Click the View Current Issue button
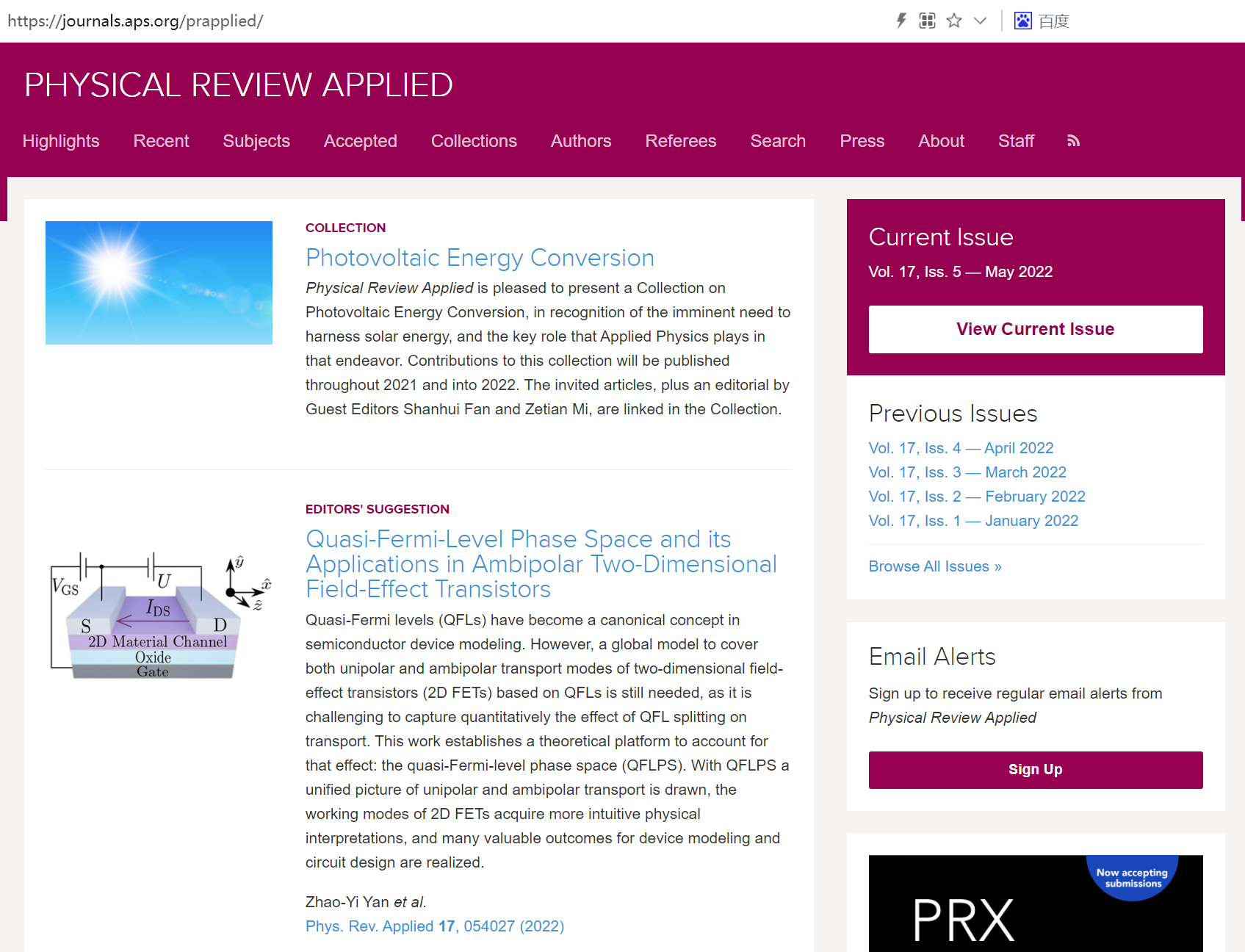1245x952 pixels. [x=1036, y=329]
